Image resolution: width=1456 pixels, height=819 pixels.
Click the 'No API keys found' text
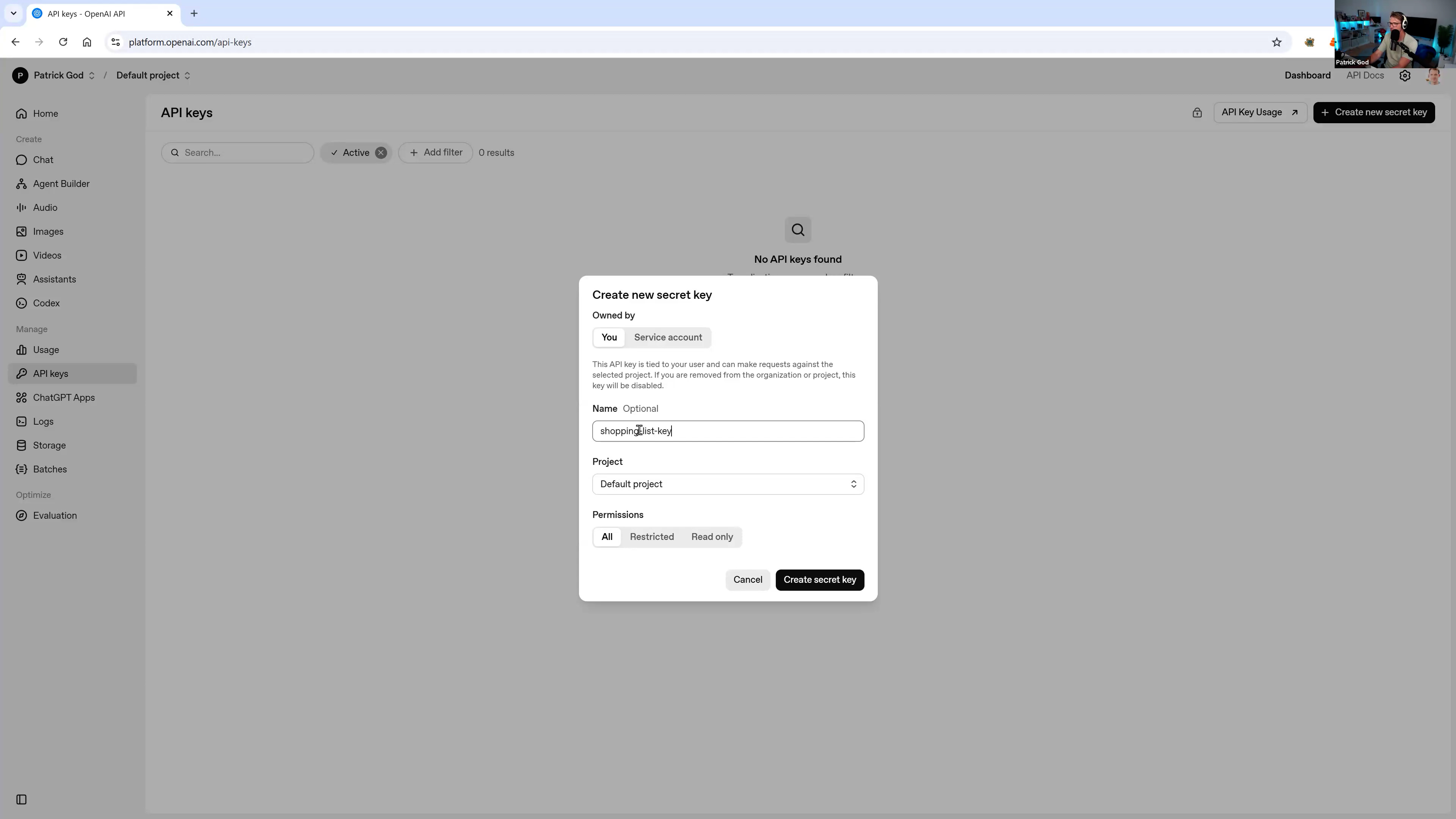click(x=797, y=259)
